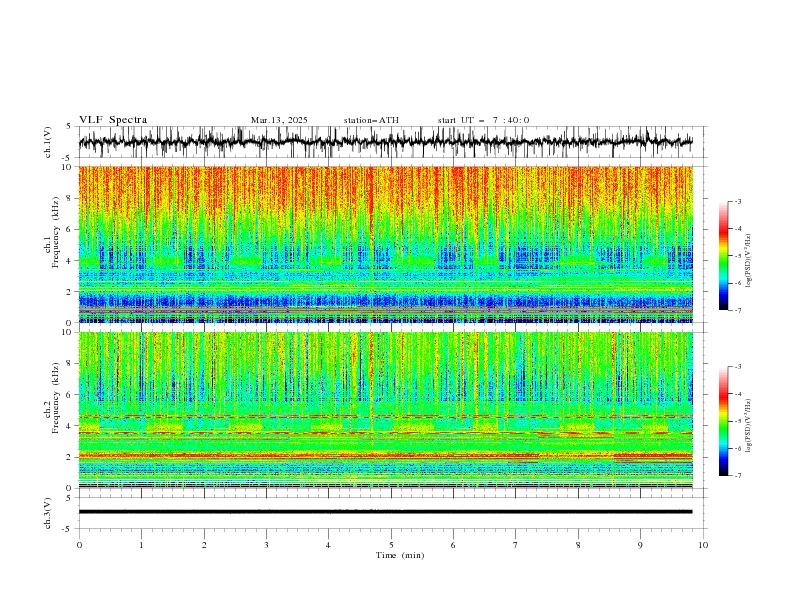The width and height of the screenshot is (792, 612).
Task: Click the ch.2 Frequency (kHz) axis label
Action: coord(52,398)
